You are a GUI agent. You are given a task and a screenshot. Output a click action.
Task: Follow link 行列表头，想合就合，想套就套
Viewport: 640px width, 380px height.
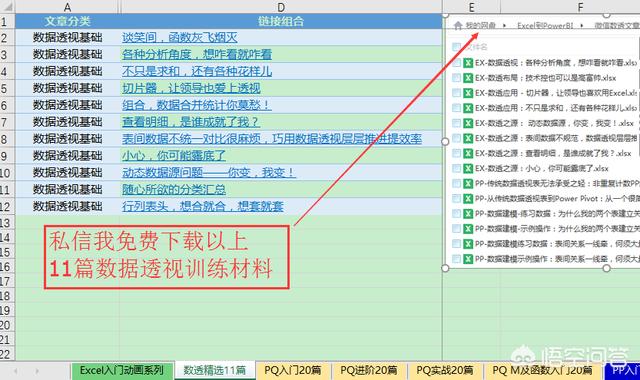202,206
